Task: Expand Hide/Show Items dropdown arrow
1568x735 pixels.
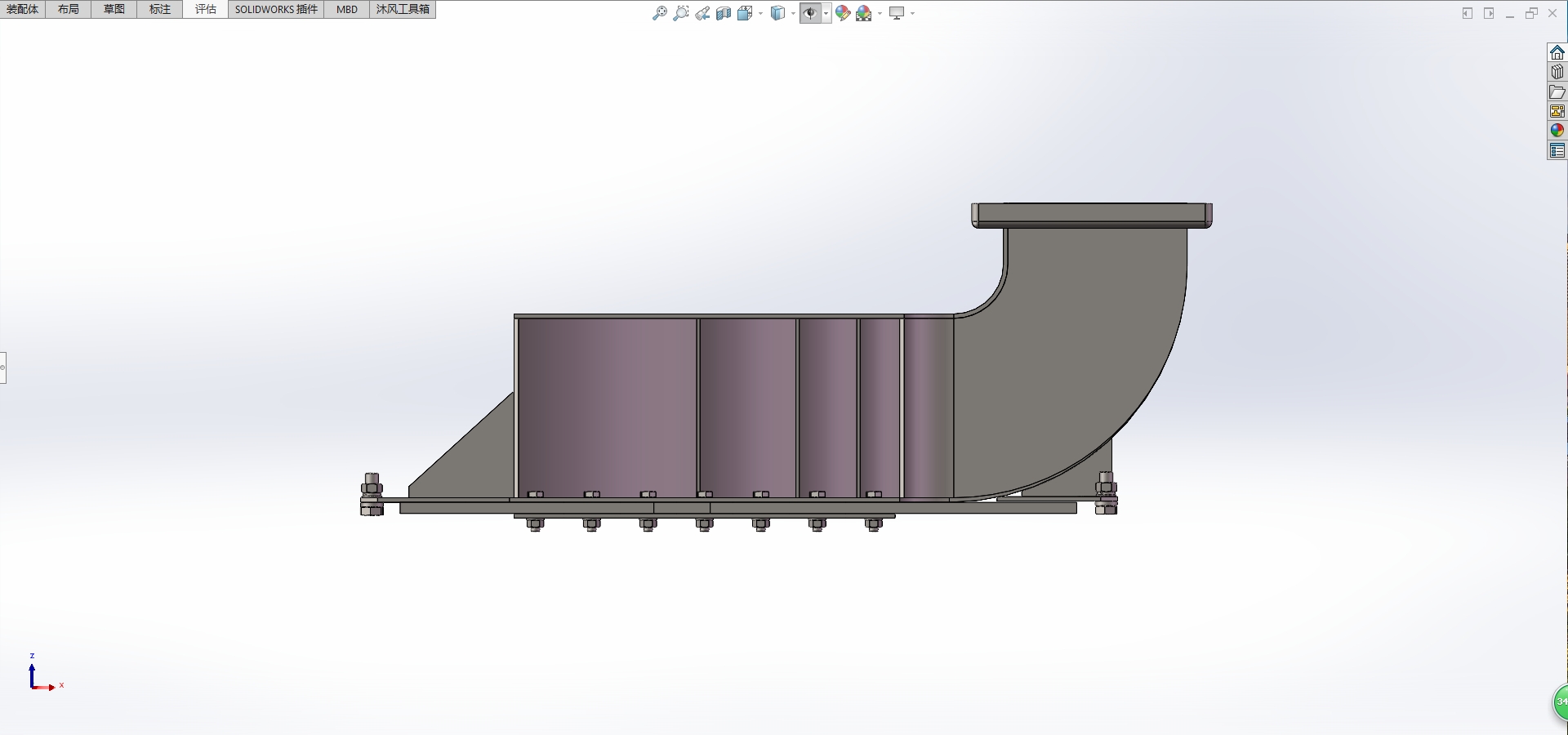Action: click(x=826, y=13)
